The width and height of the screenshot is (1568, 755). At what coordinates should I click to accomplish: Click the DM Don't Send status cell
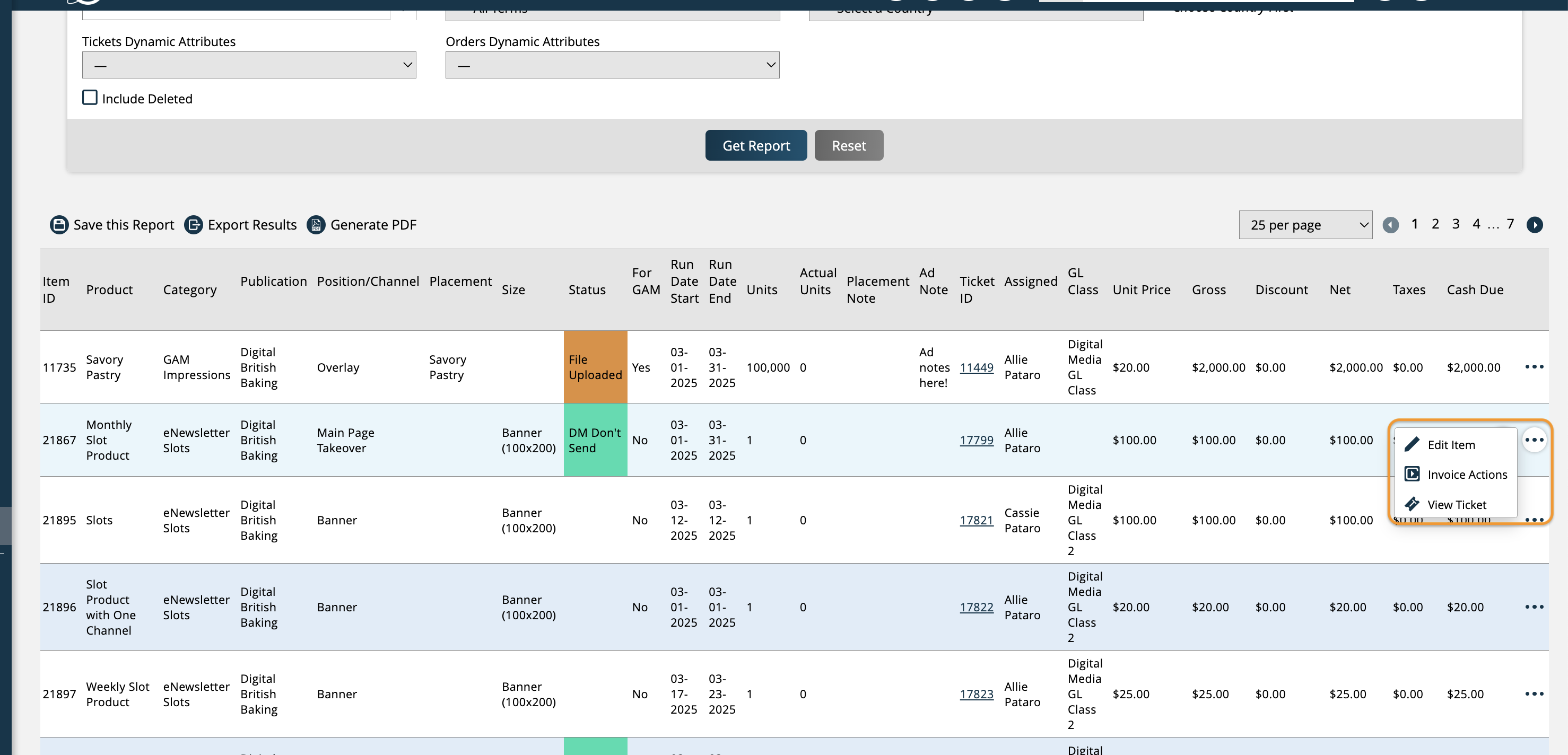point(595,440)
